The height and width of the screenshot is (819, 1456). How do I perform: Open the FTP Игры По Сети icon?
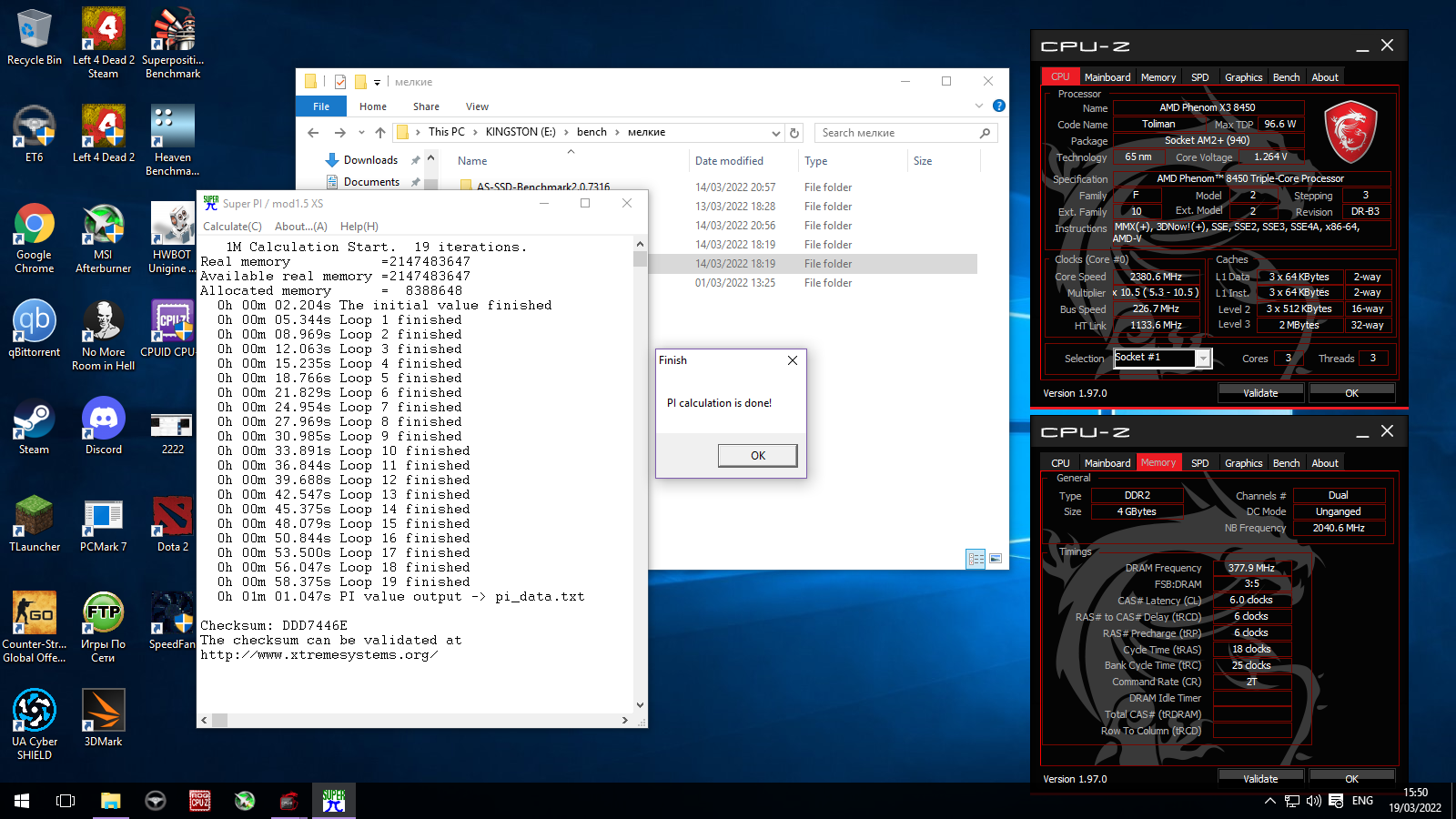point(104,627)
